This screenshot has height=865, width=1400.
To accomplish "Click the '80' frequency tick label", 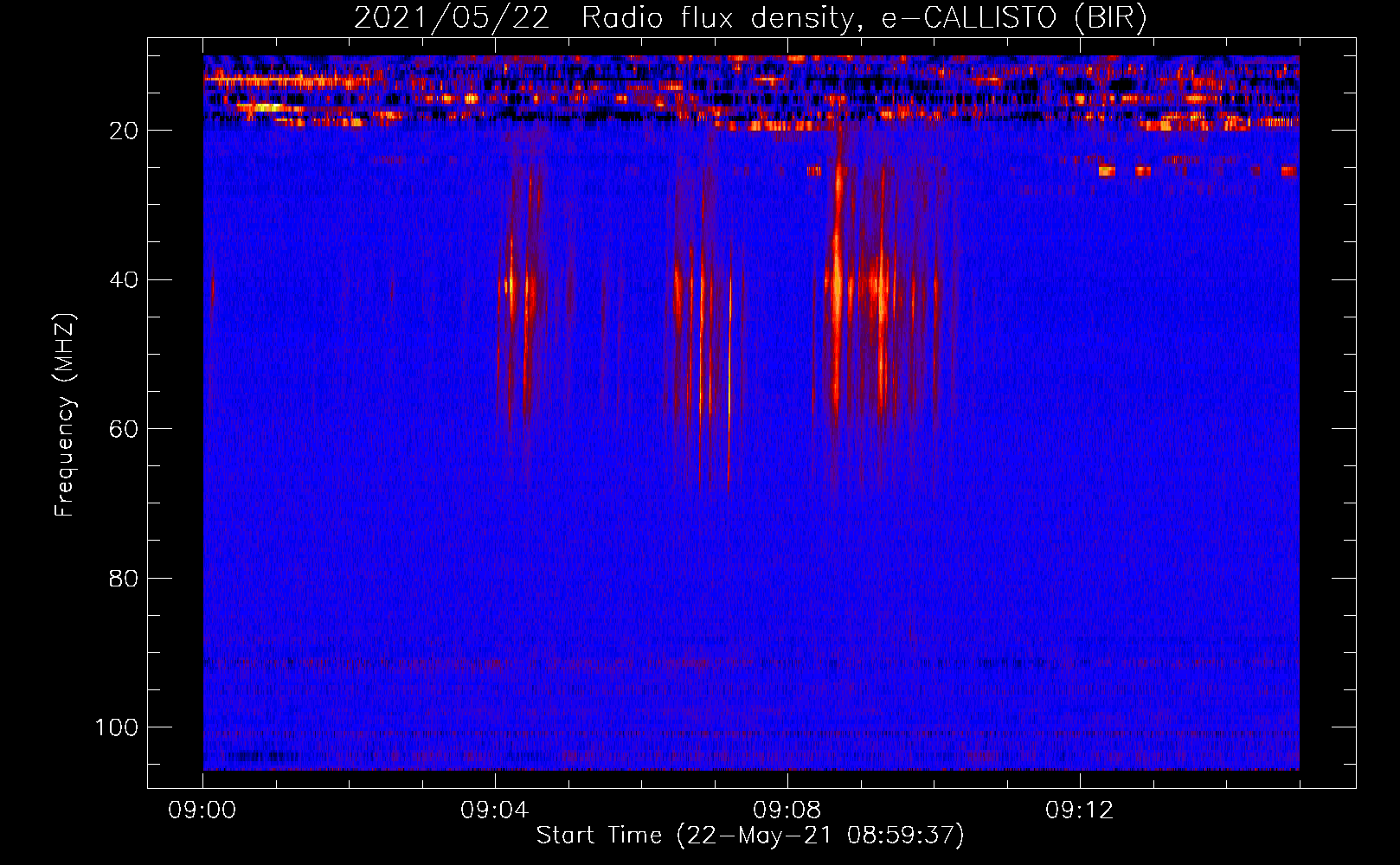I will pyautogui.click(x=124, y=579).
